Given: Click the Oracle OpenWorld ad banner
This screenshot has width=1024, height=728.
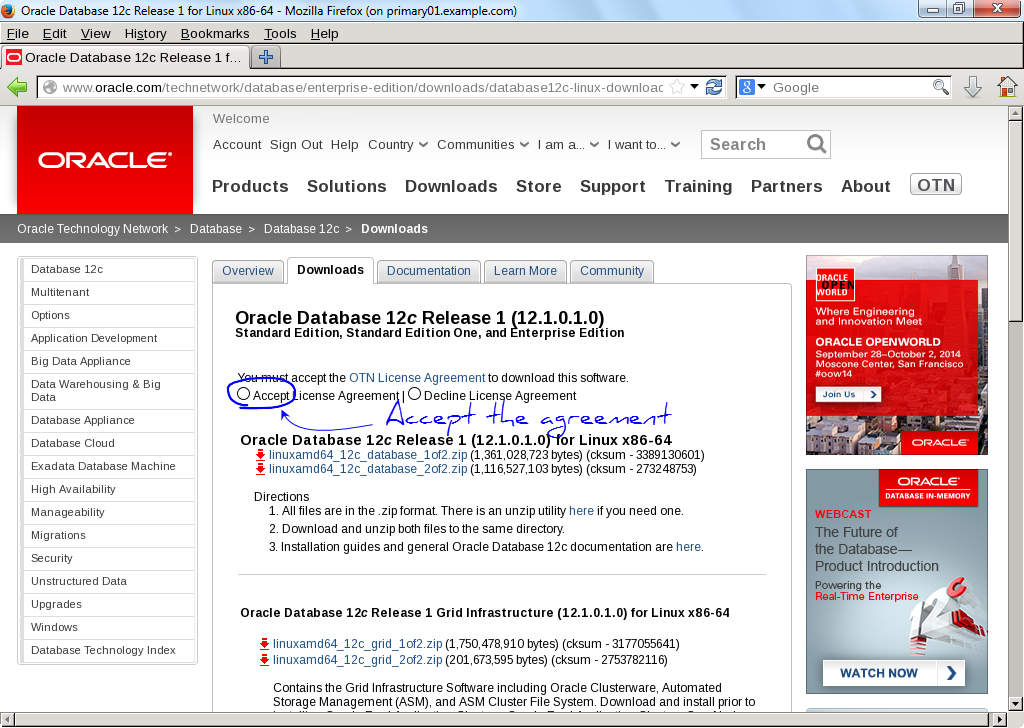Looking at the screenshot, I should [x=897, y=355].
